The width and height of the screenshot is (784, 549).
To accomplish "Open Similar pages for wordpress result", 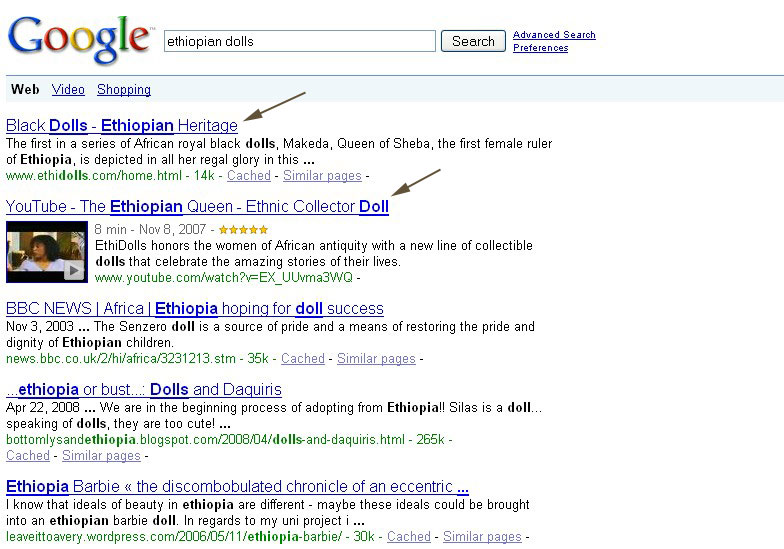I will click(482, 536).
